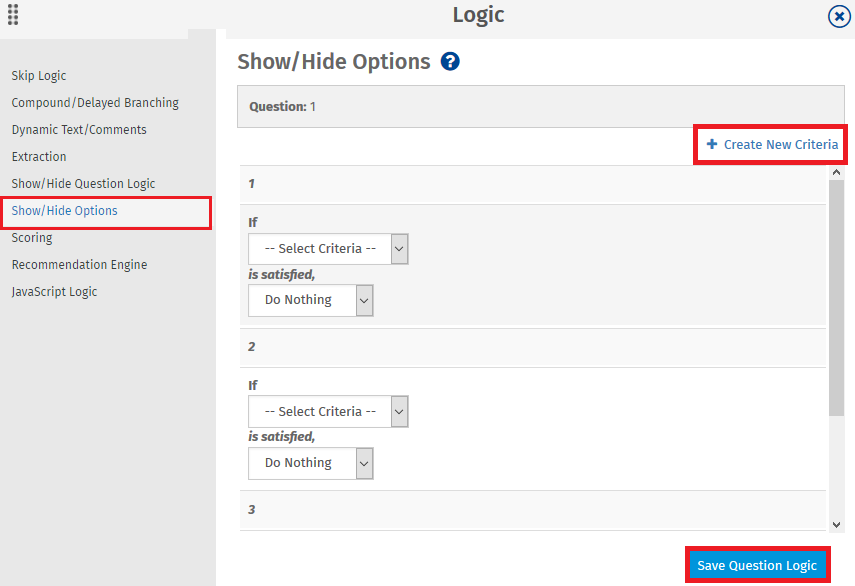The height and width of the screenshot is (586, 855).
Task: Close the Logic dialog with X icon
Action: pyautogui.click(x=839, y=16)
